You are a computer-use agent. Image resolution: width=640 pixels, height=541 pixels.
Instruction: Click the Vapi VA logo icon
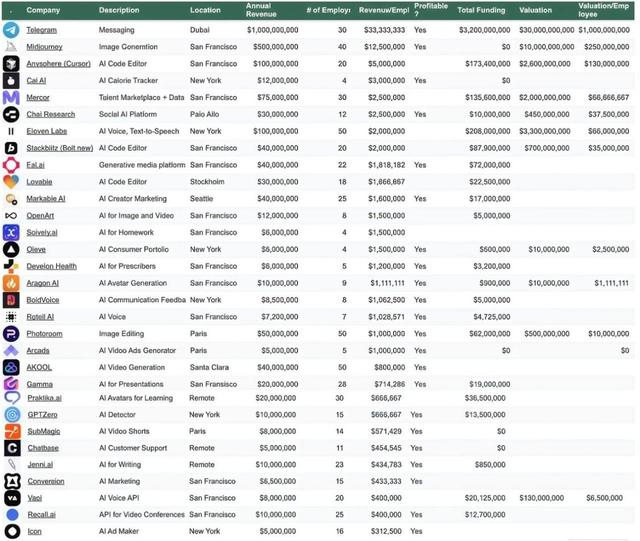pos(12,498)
